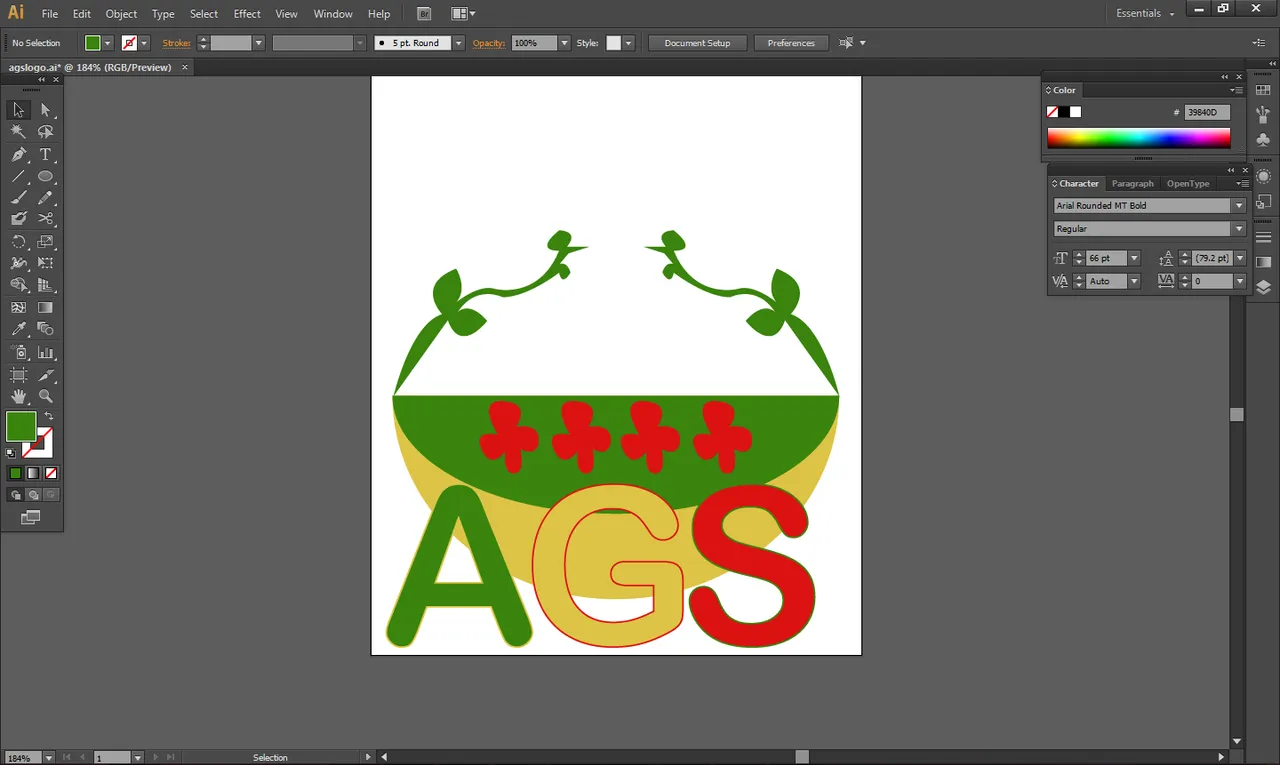Open the stroke color dropdown in control bar
This screenshot has height=765, width=1280.
tap(145, 43)
